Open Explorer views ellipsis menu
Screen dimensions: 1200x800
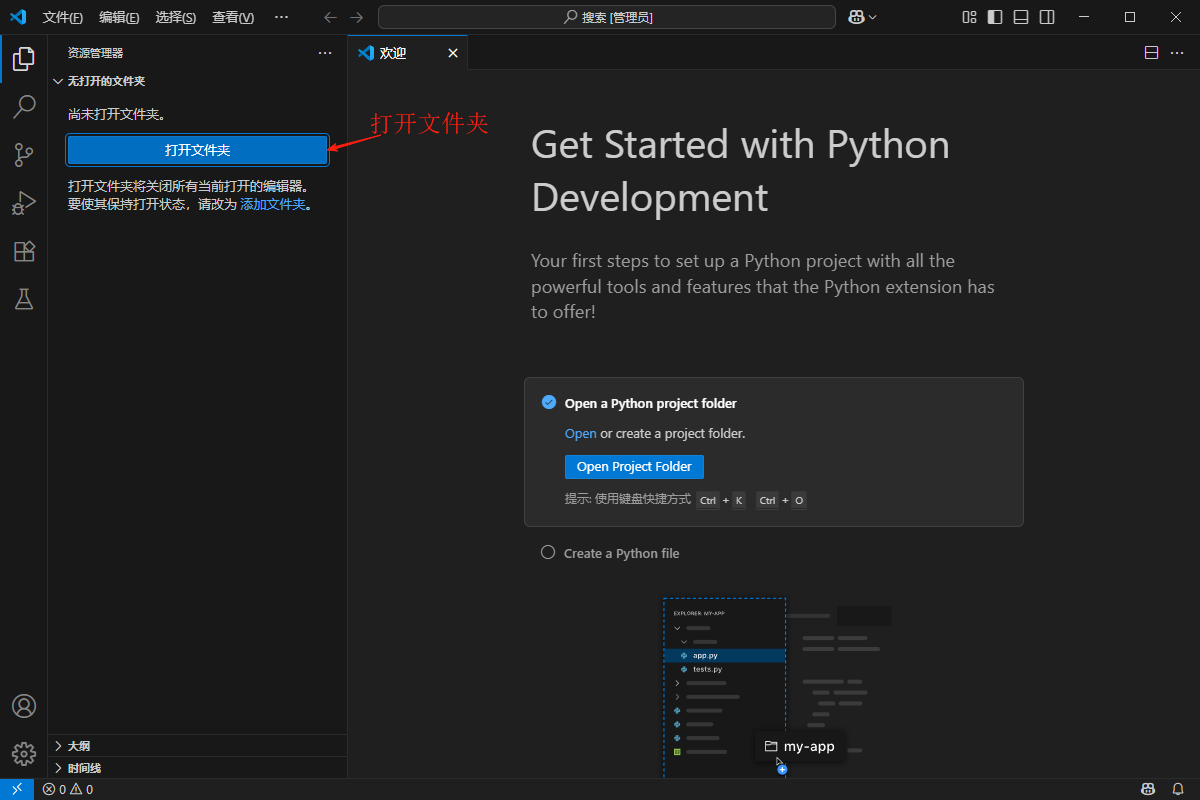pos(325,53)
